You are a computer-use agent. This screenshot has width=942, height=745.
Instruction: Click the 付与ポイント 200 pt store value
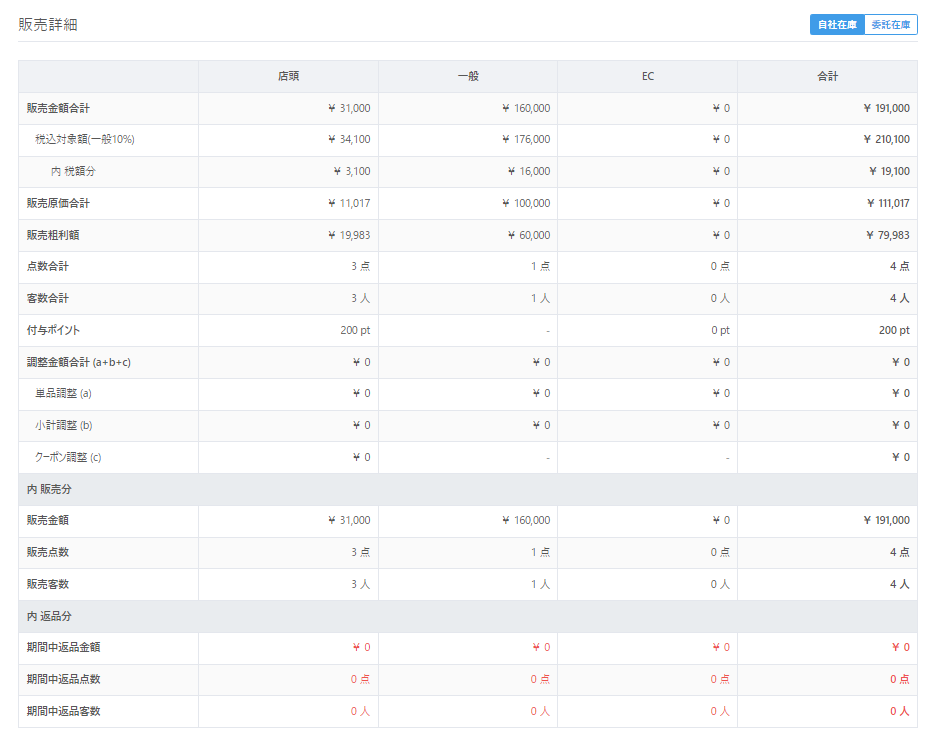tap(355, 330)
